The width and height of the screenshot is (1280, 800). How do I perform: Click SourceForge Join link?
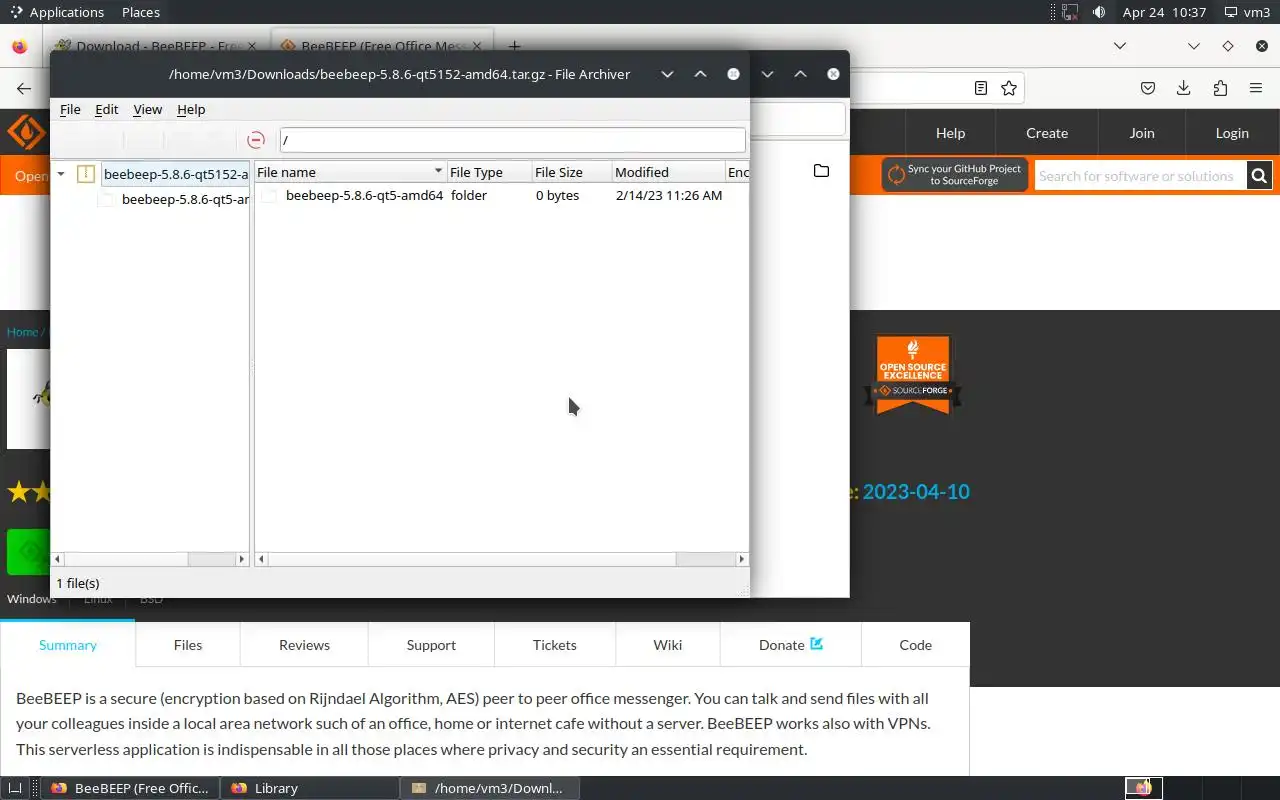click(1142, 133)
